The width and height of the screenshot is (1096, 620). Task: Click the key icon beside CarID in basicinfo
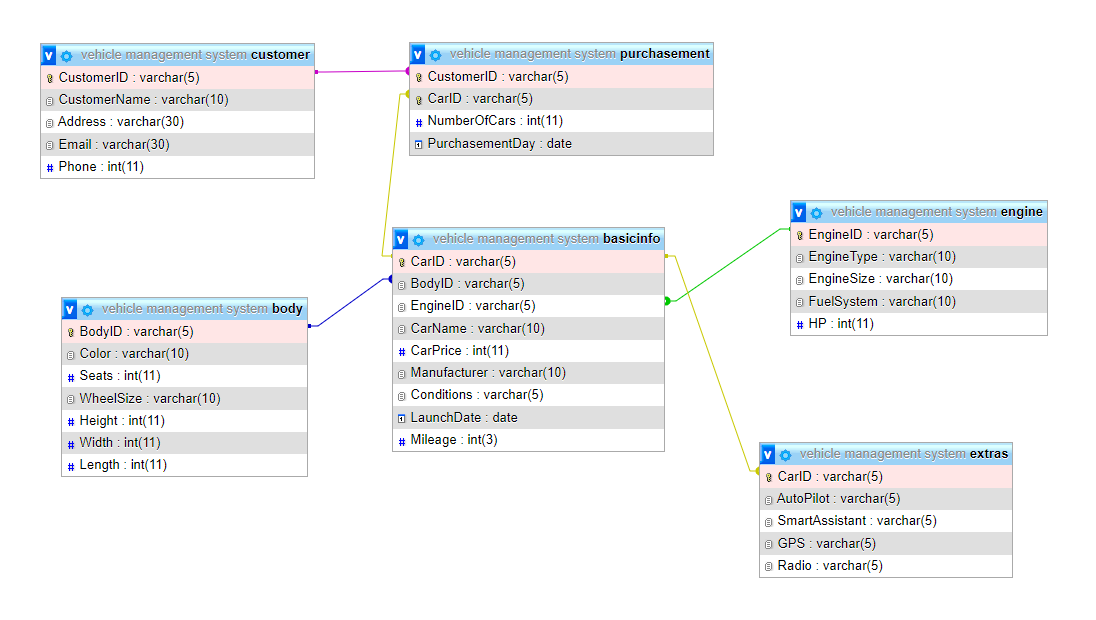pyautogui.click(x=400, y=261)
